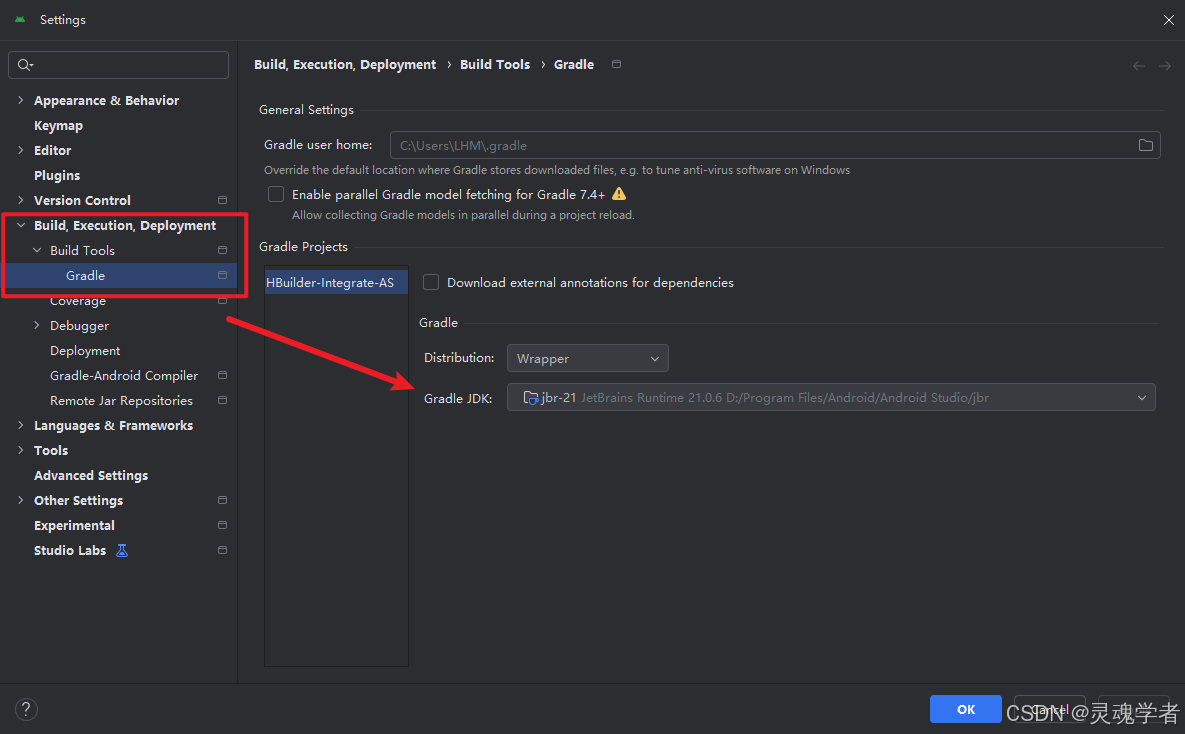
Task: Open Studio Labs settings page
Action: (70, 550)
